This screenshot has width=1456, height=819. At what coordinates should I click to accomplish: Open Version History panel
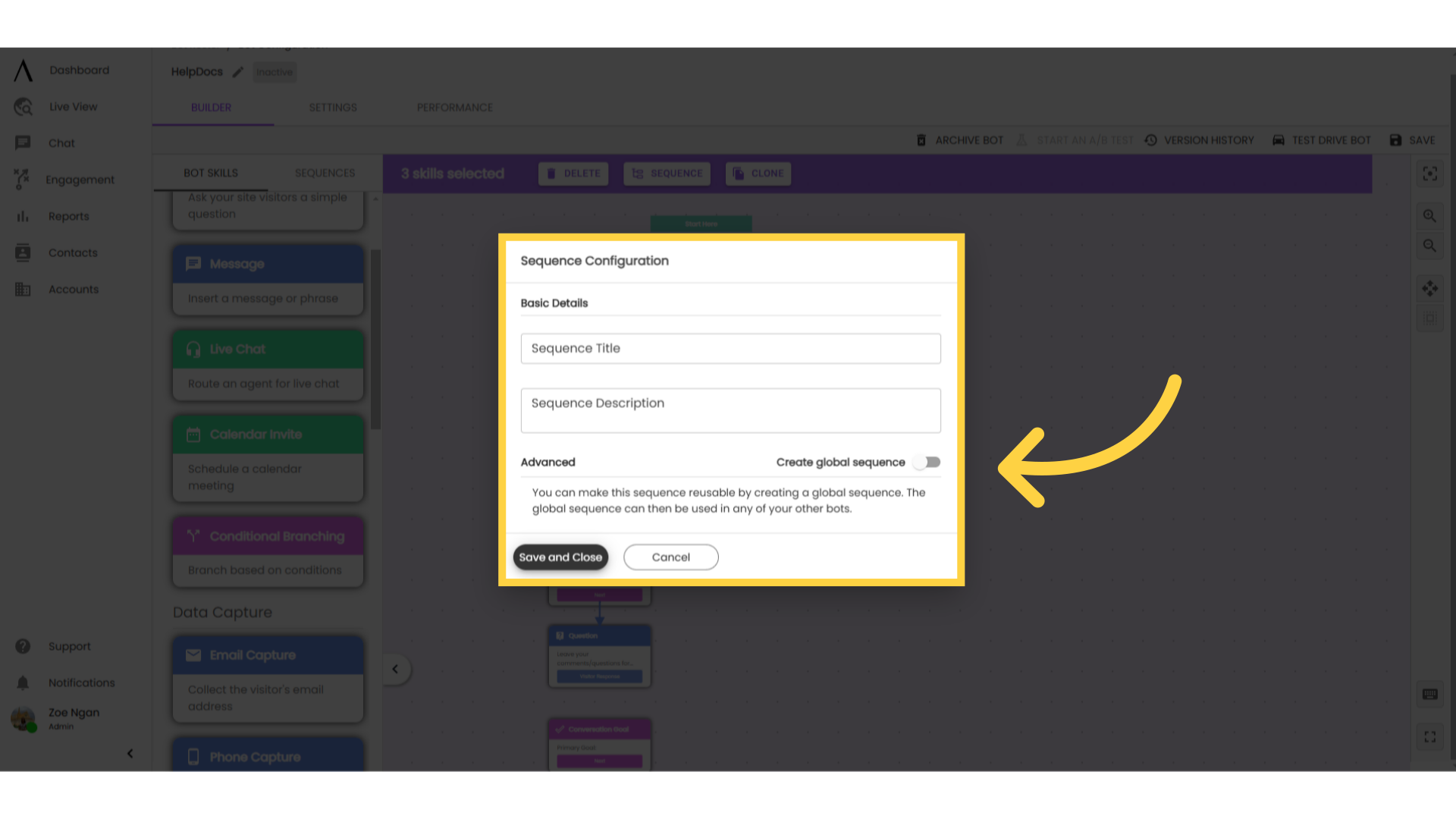tap(1200, 140)
